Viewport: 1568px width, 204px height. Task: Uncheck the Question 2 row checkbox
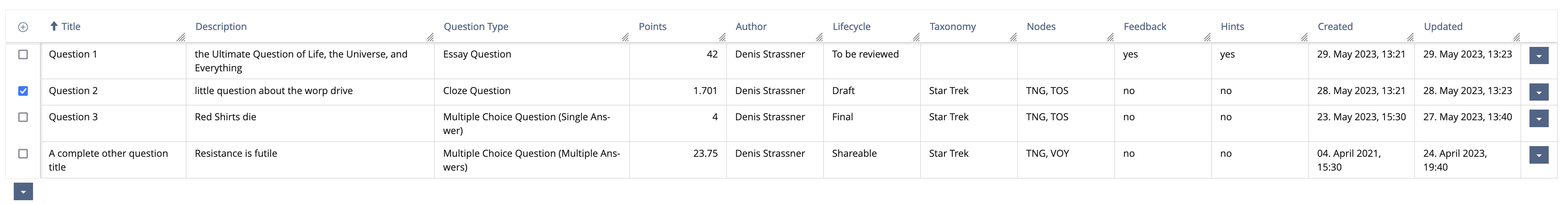coord(23,91)
